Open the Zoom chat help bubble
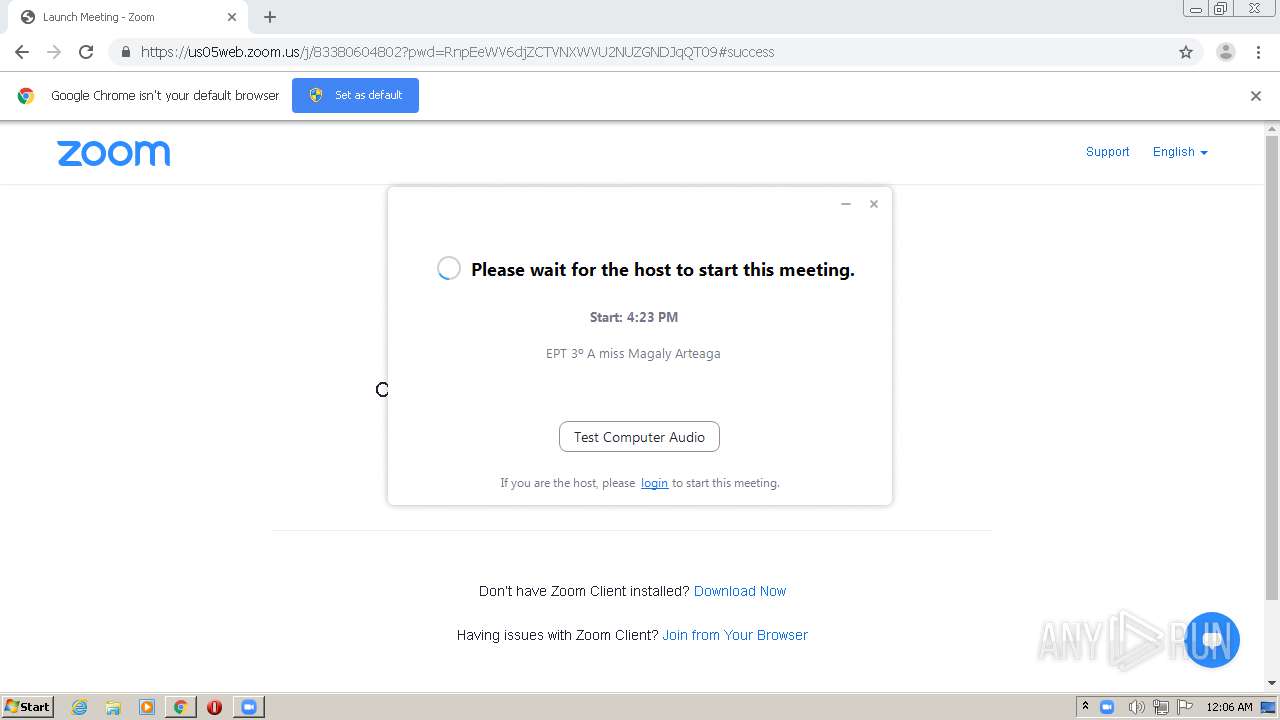The height and width of the screenshot is (720, 1280). coord(1212,640)
